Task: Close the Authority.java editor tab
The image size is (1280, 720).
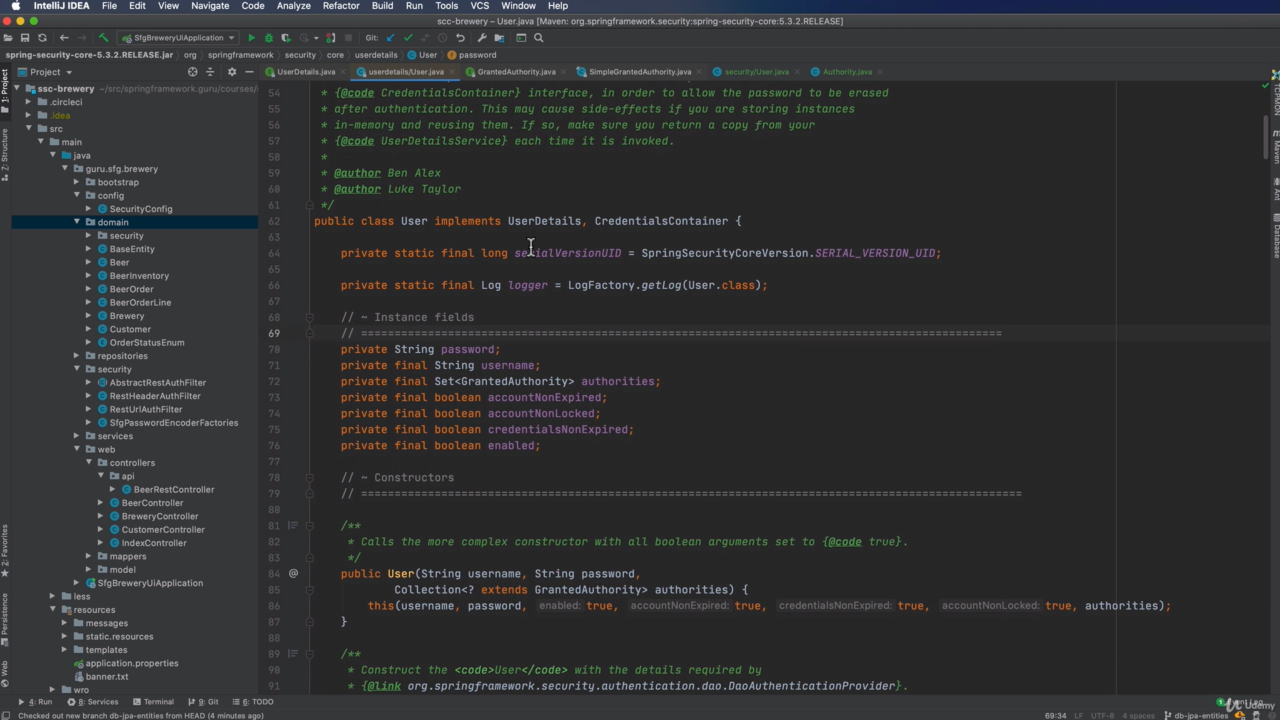Action: pyautogui.click(x=880, y=72)
